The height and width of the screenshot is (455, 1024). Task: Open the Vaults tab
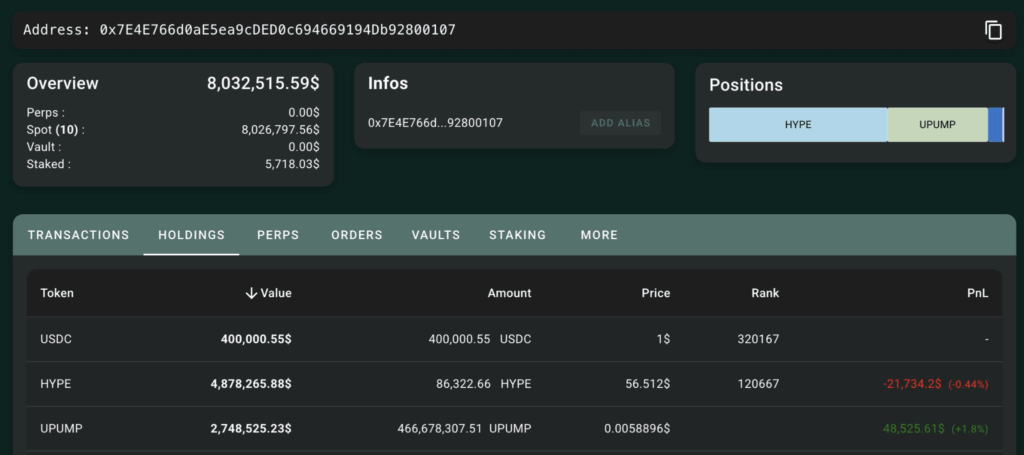(436, 235)
